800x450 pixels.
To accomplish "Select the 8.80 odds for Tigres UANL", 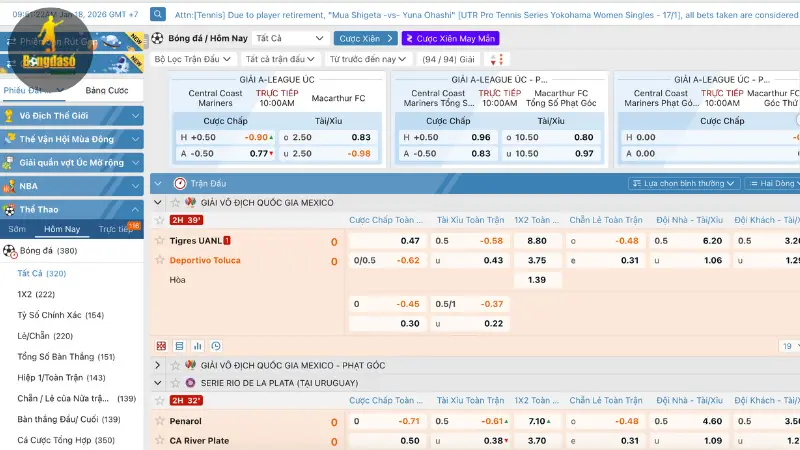I will 537,241.
